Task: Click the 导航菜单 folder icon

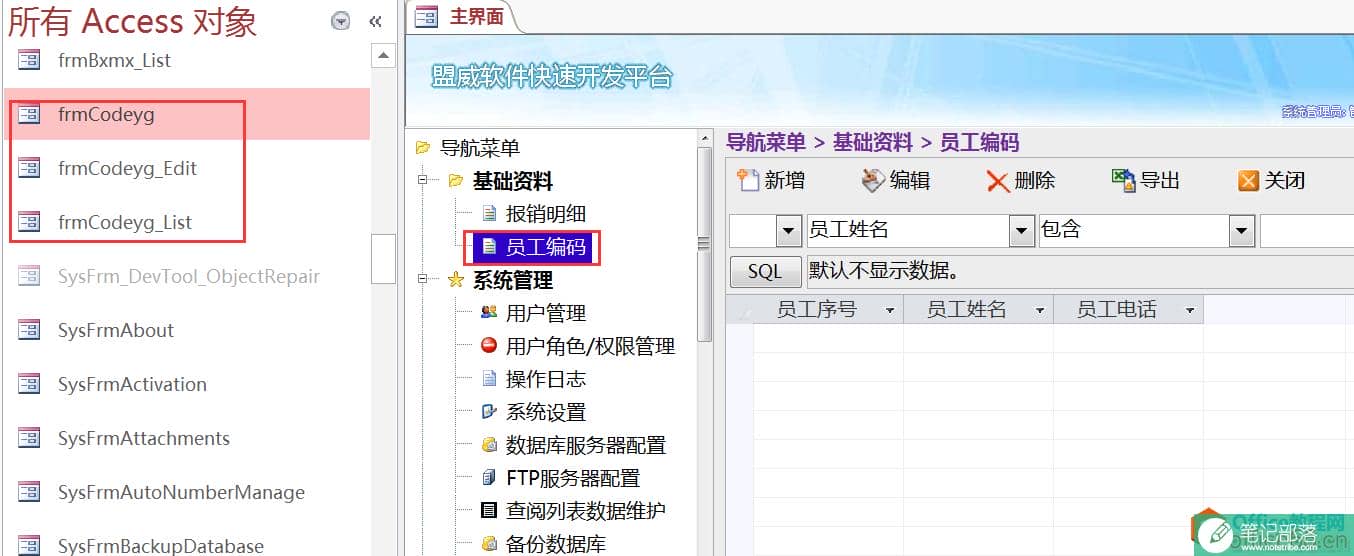Action: click(x=423, y=148)
